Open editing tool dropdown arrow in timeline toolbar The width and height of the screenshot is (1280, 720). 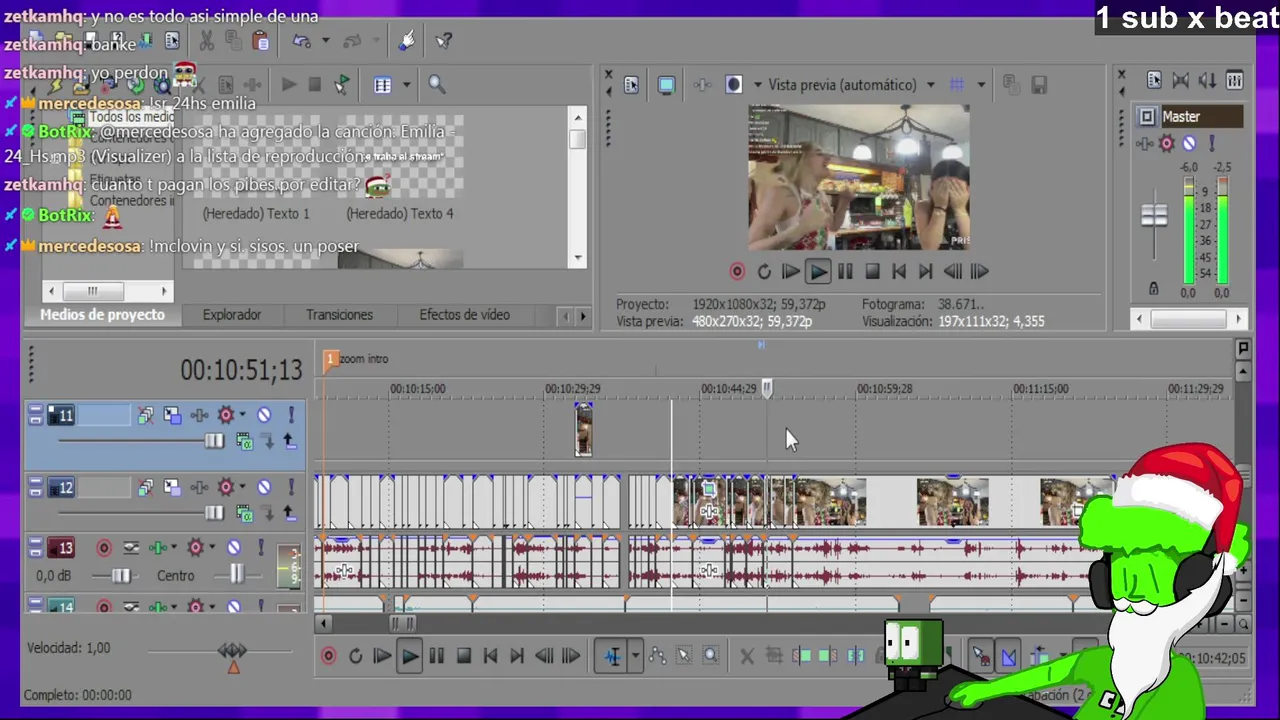point(634,656)
